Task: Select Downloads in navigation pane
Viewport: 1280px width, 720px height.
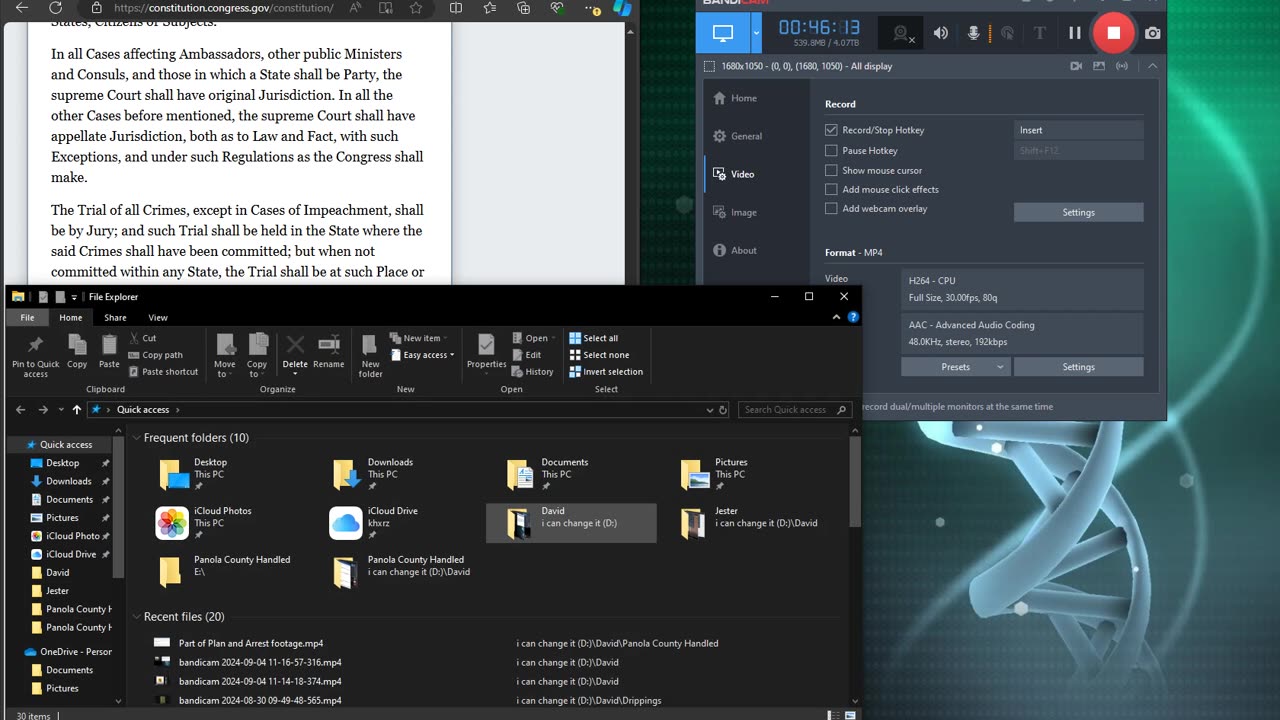Action: point(68,481)
